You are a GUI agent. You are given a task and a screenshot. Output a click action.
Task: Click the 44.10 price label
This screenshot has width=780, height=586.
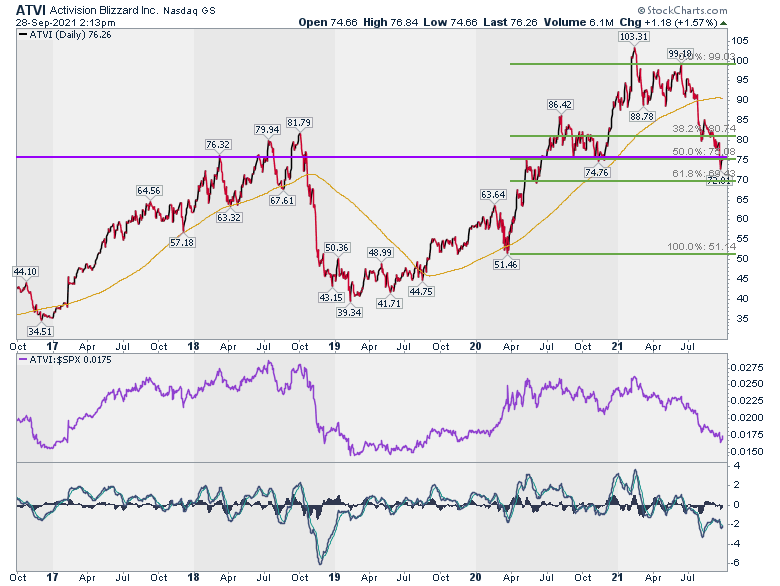coord(25,272)
